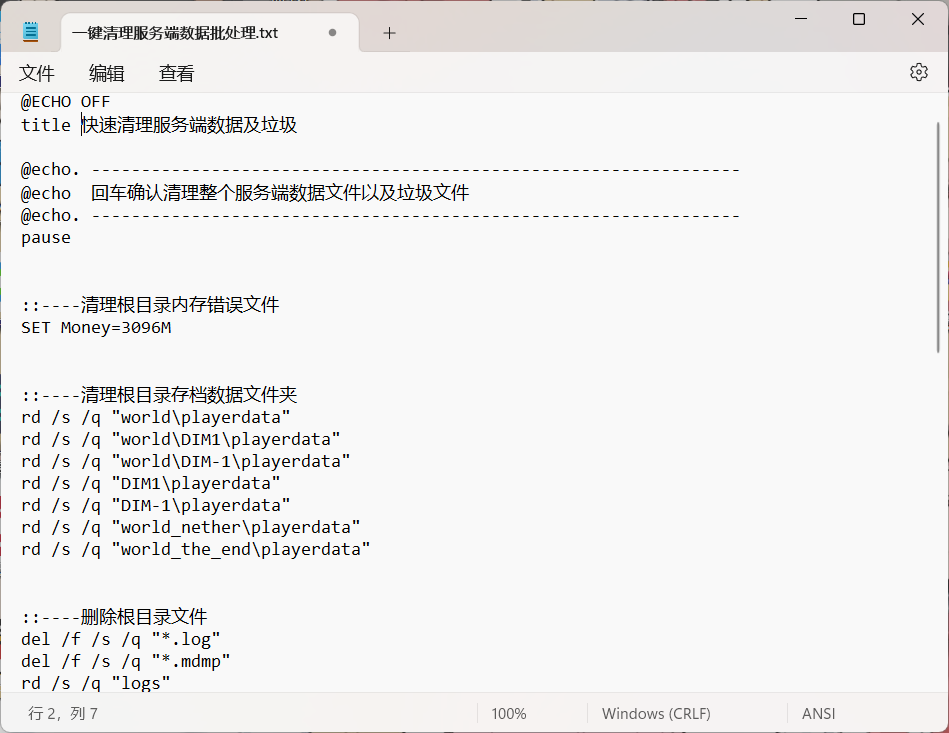Open the 文件 menu
949x733 pixels.
[x=37, y=72]
